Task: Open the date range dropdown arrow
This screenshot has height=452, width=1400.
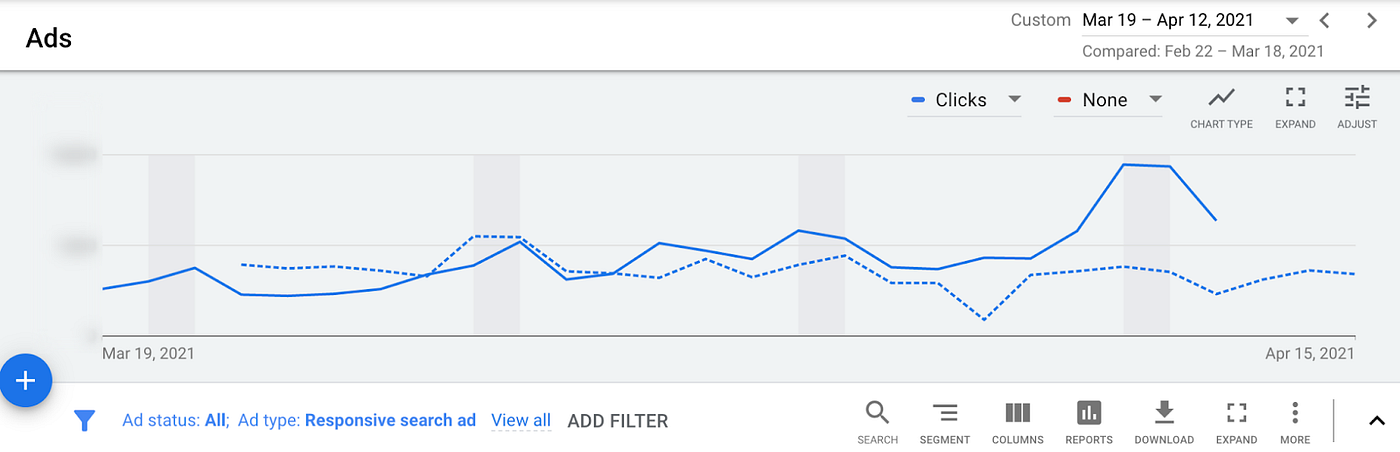Action: coord(1291,21)
